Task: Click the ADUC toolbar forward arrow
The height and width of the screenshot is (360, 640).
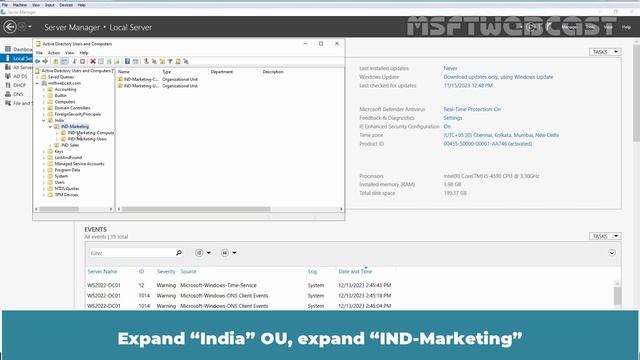Action: [45, 61]
